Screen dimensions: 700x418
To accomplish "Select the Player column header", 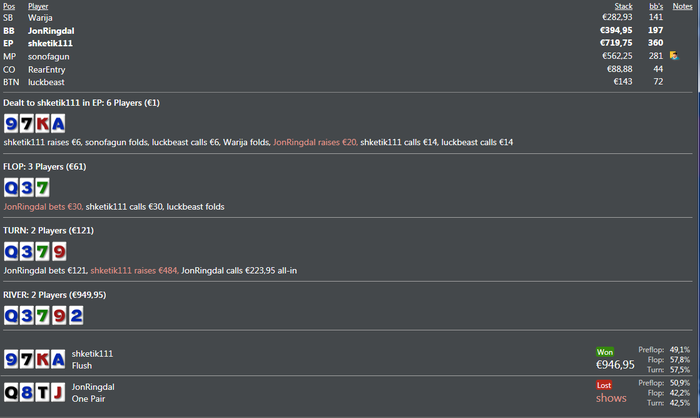I will (x=38, y=6).
